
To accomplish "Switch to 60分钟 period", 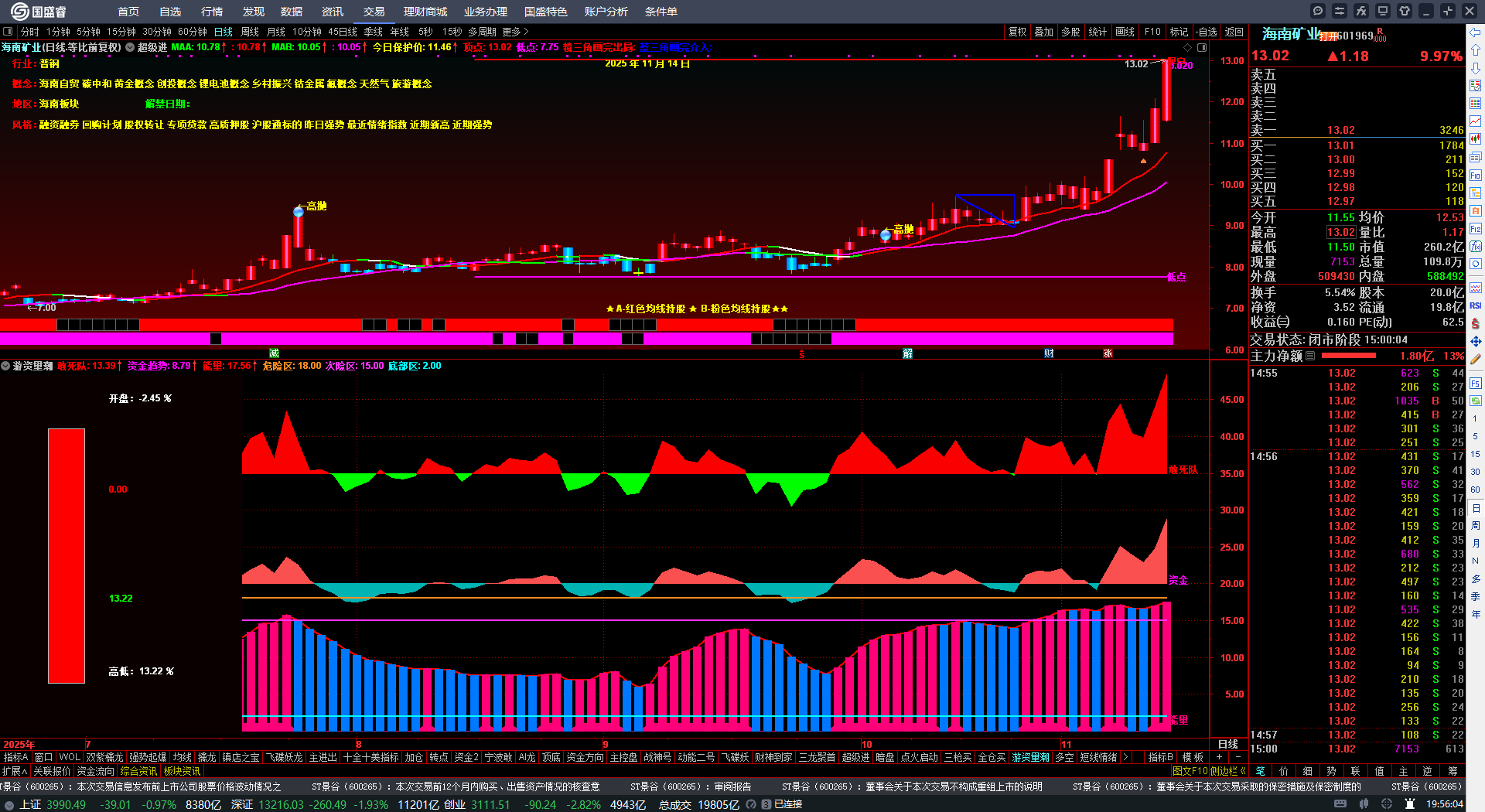I will point(193,32).
